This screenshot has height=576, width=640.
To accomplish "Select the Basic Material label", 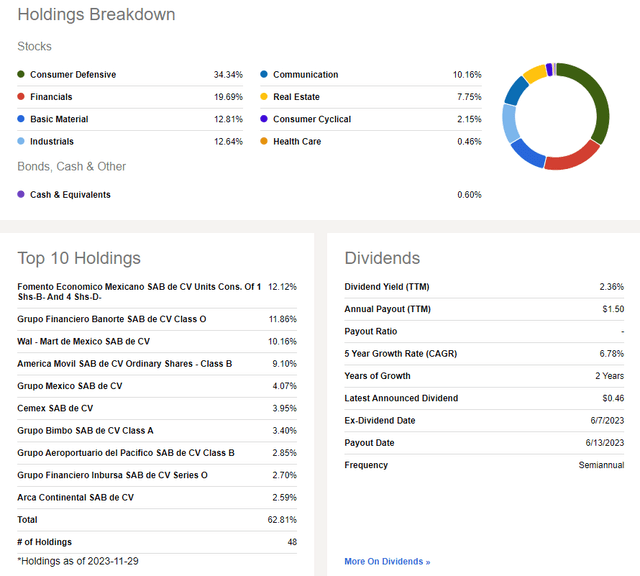I will click(59, 119).
